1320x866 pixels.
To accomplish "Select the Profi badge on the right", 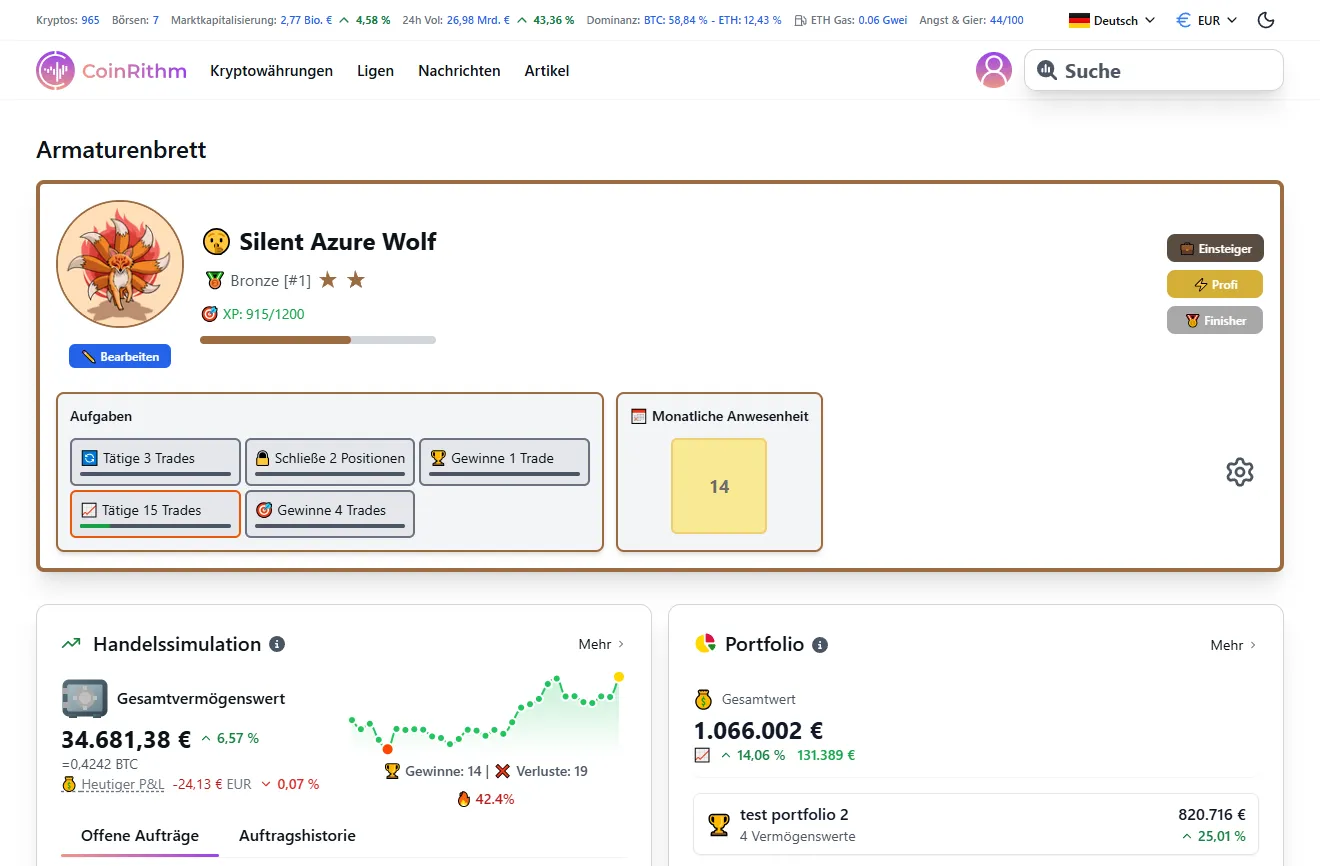I will (1214, 284).
